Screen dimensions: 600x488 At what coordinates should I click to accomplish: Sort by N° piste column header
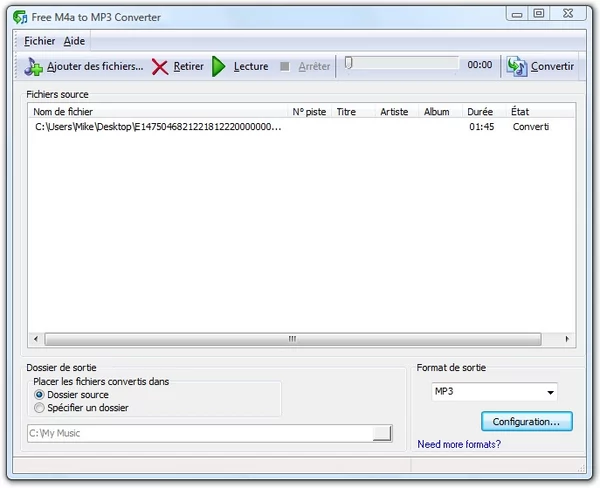[310, 112]
